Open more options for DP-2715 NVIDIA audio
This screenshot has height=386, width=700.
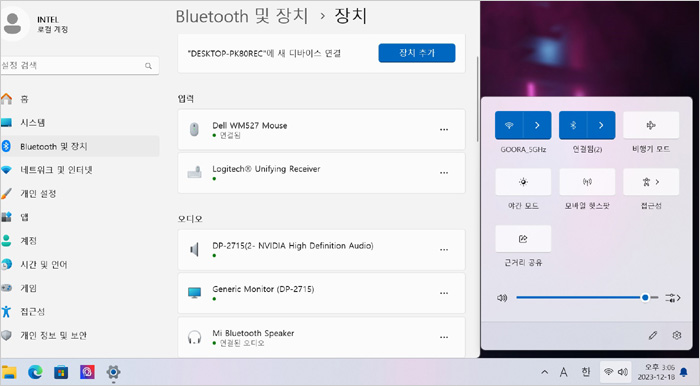point(444,250)
